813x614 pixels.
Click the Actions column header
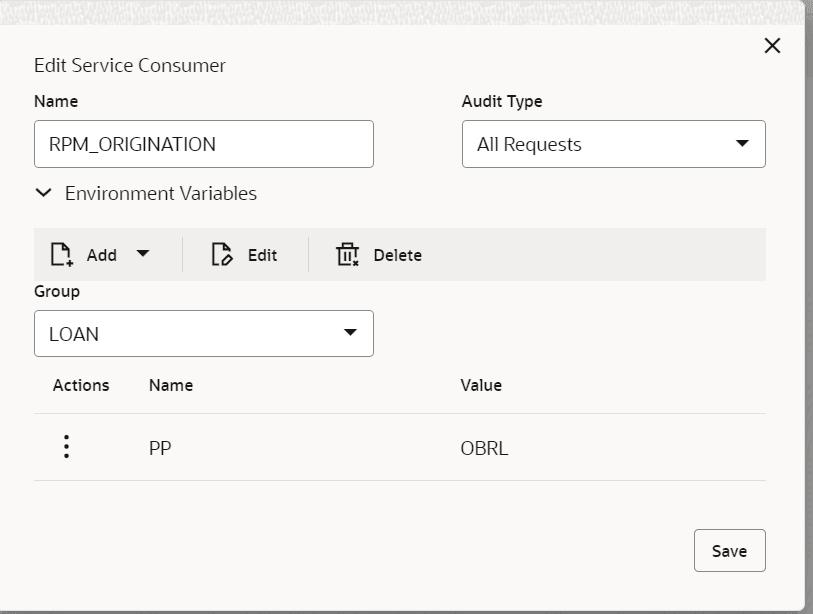[81, 385]
